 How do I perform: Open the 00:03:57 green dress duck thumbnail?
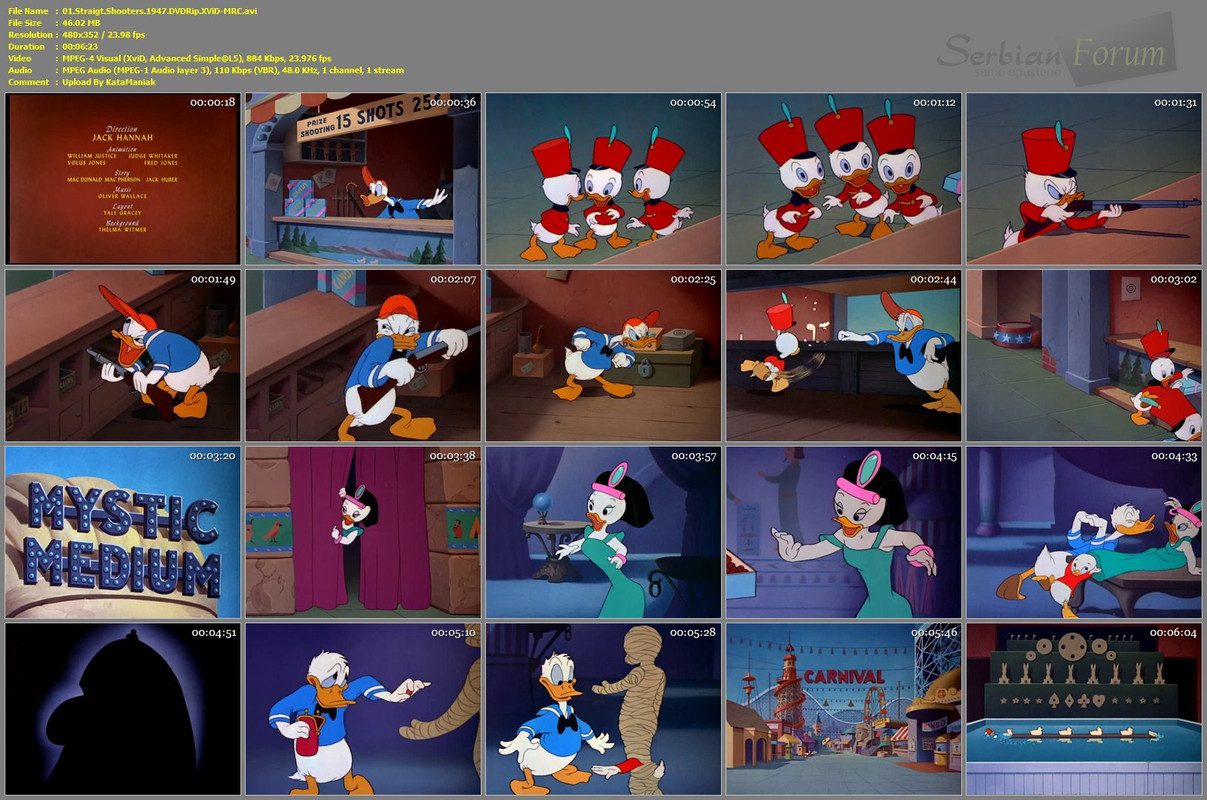(x=603, y=532)
